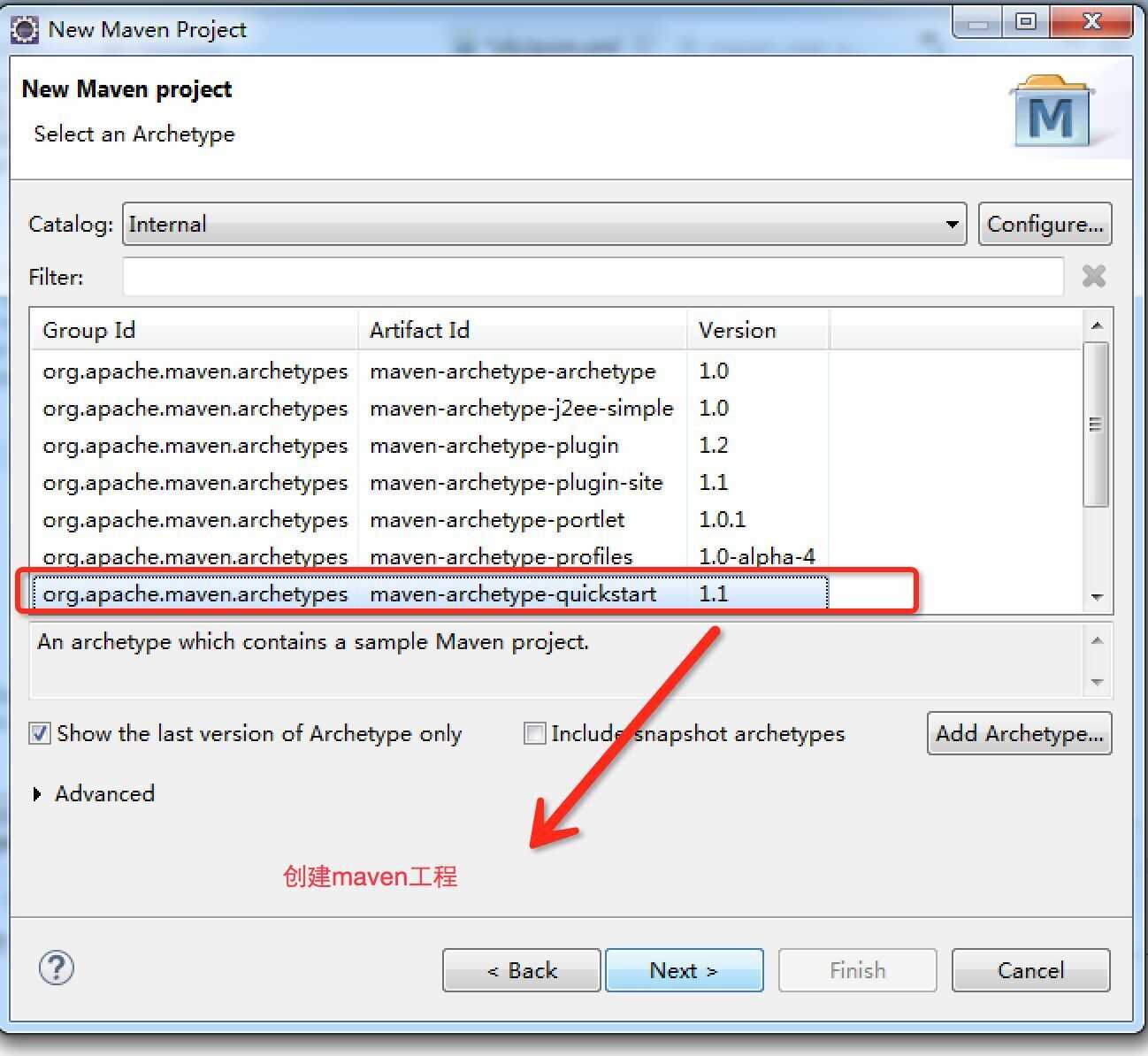Click the Next button
Screen dimensions: 1148x1056
[x=685, y=970]
